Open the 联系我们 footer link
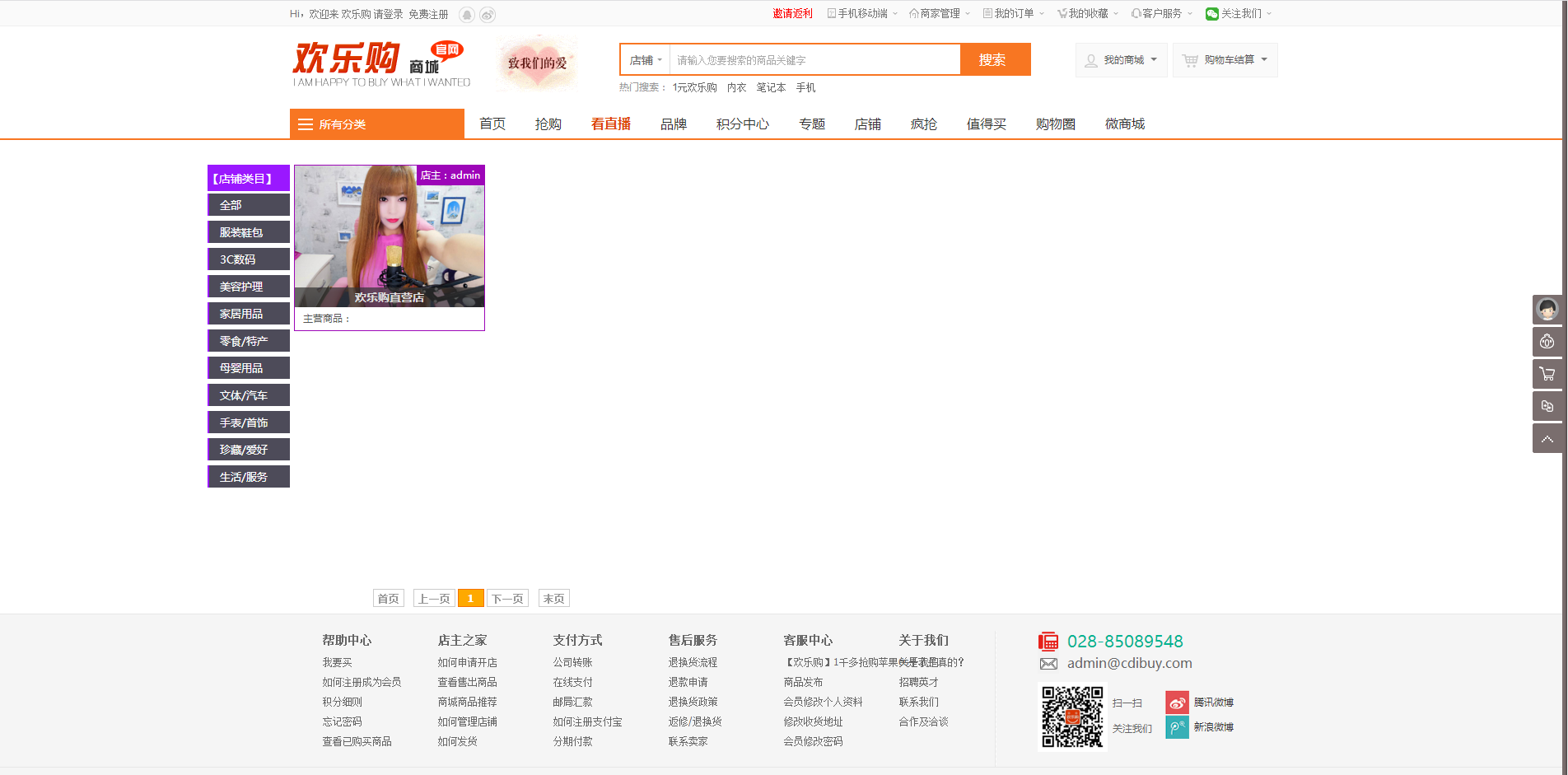Viewport: 1568px width, 775px height. point(919,702)
